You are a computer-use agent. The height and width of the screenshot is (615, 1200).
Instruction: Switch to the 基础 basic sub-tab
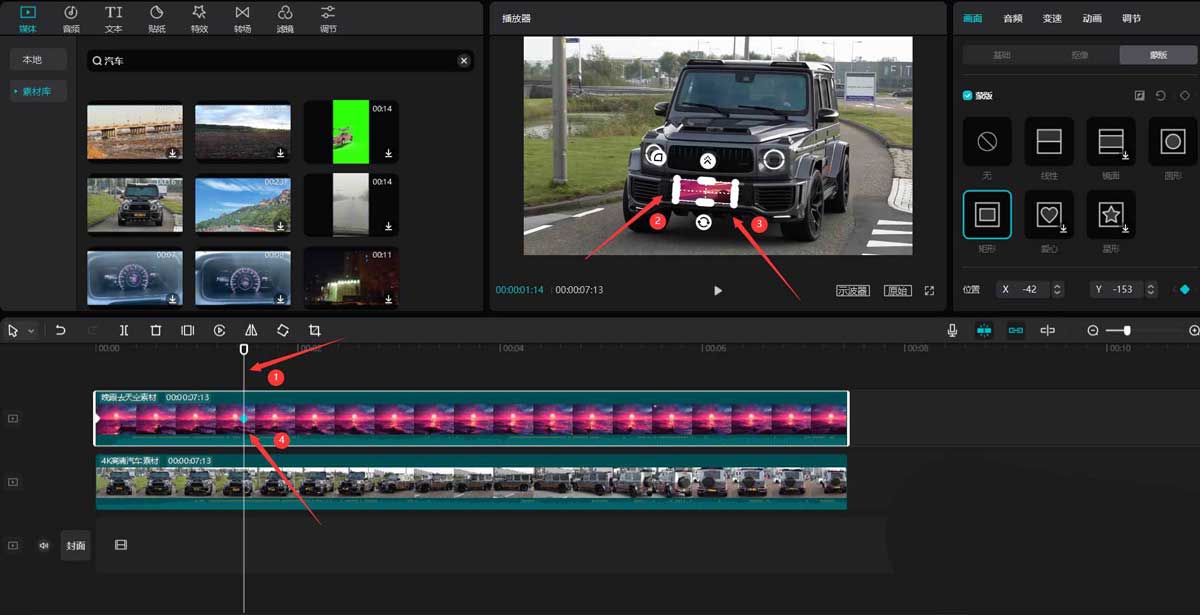(1002, 55)
